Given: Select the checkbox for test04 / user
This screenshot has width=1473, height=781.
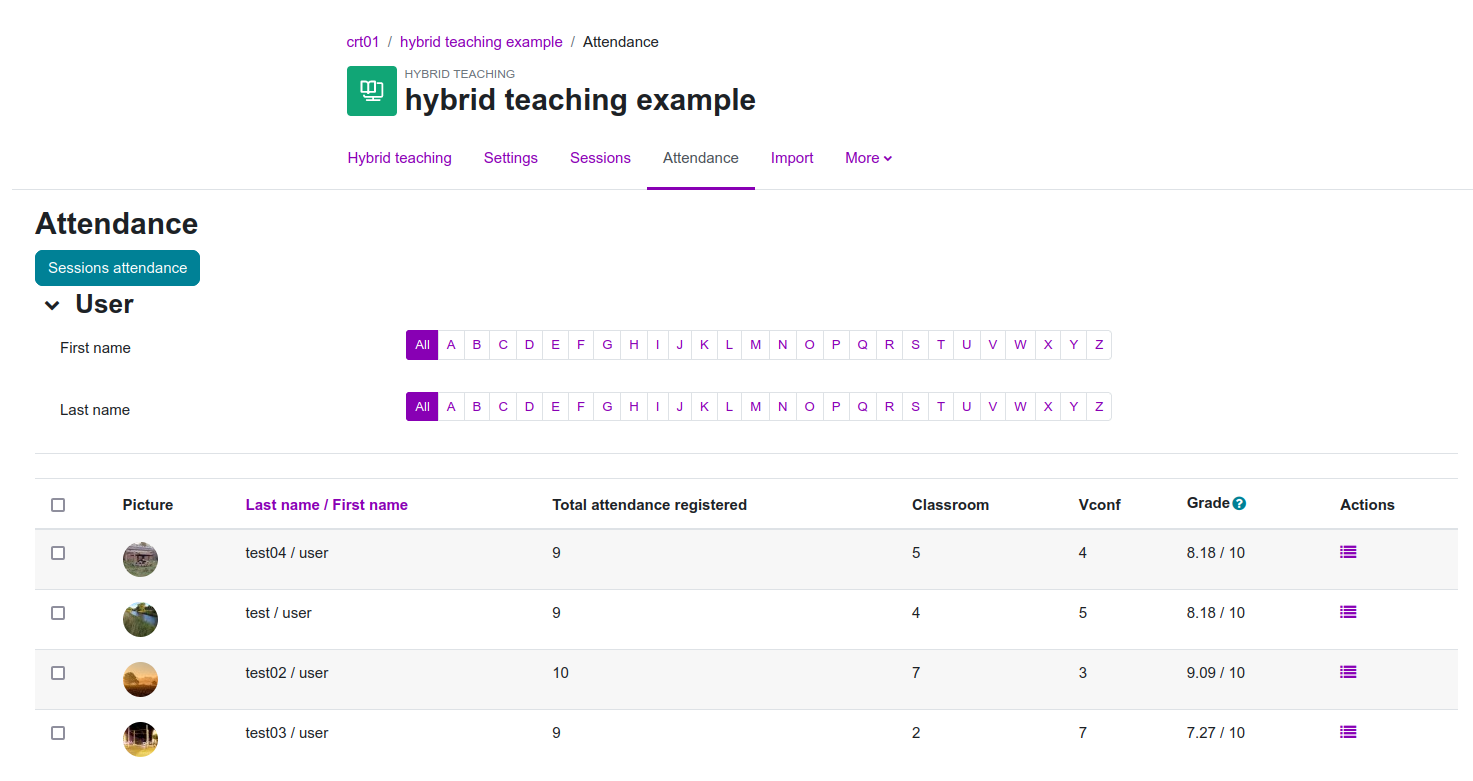Looking at the screenshot, I should click(58, 553).
